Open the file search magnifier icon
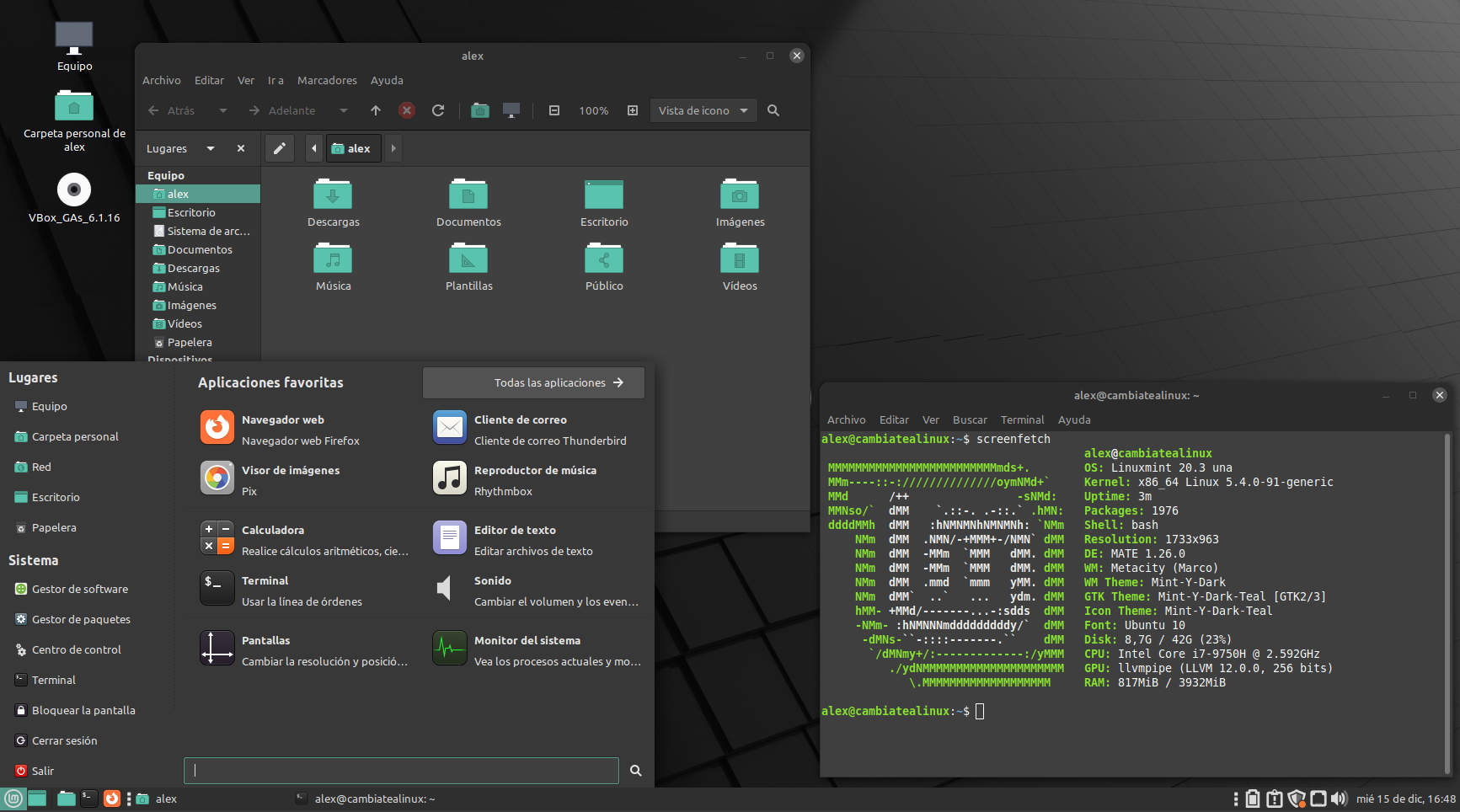 pyautogui.click(x=773, y=110)
